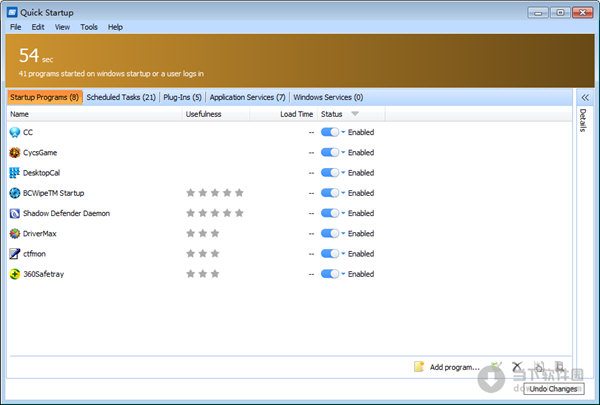This screenshot has width=600, height=405.
Task: Disable the CC startup toggle
Action: 330,132
